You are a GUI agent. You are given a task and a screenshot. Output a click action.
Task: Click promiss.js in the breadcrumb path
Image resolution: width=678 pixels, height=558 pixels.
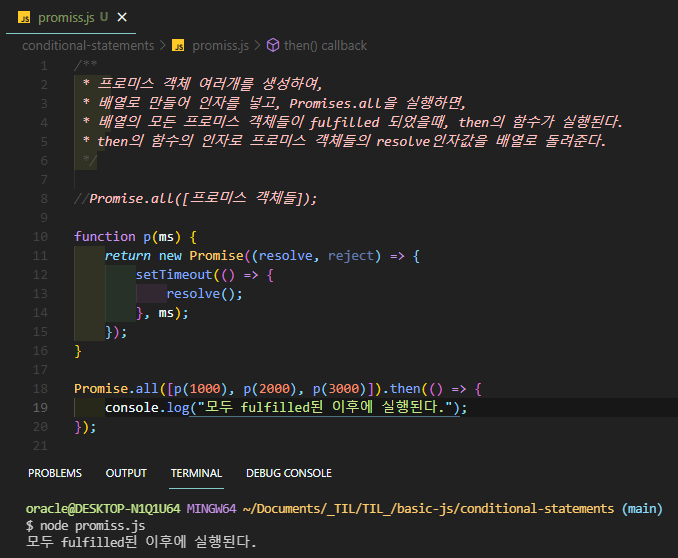220,45
